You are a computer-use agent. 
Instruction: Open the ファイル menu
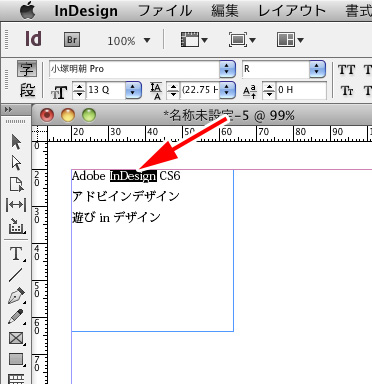(x=165, y=11)
